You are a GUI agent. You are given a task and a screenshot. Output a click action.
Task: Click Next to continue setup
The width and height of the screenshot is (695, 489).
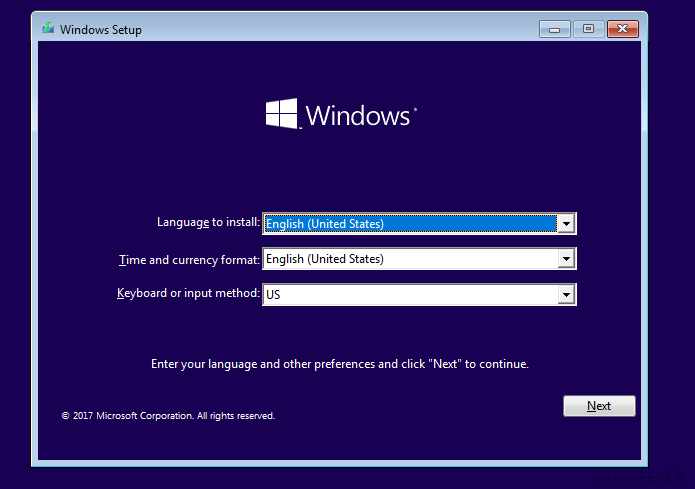[x=599, y=406]
